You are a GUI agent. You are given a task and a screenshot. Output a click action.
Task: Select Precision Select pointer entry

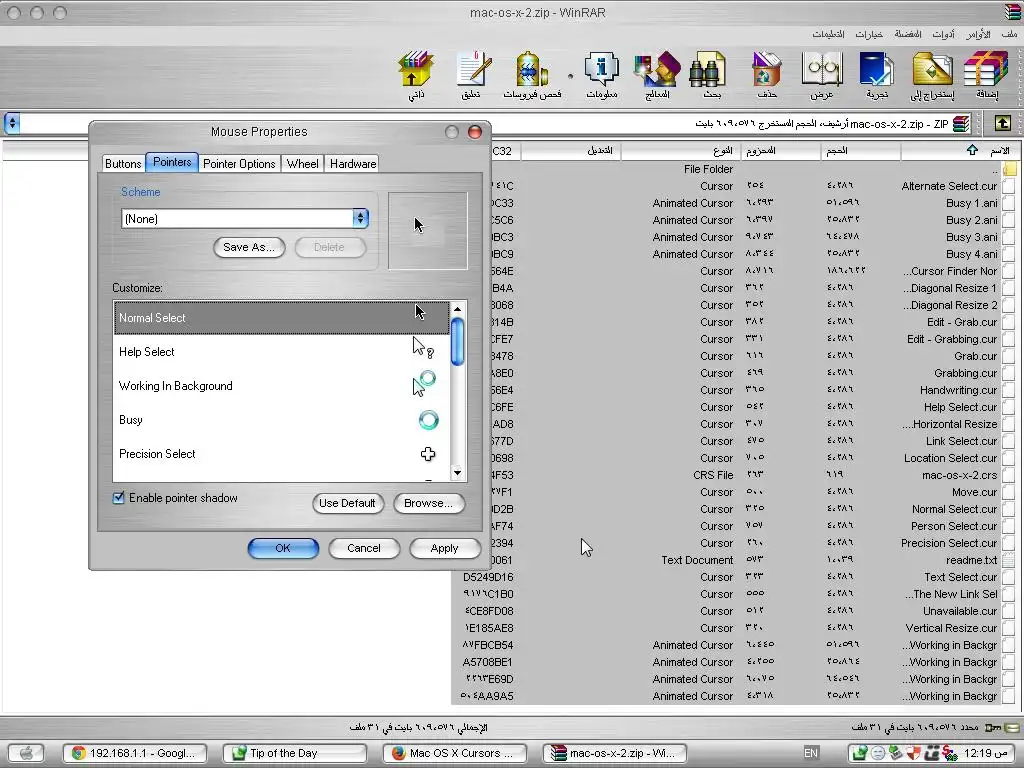pyautogui.click(x=281, y=454)
